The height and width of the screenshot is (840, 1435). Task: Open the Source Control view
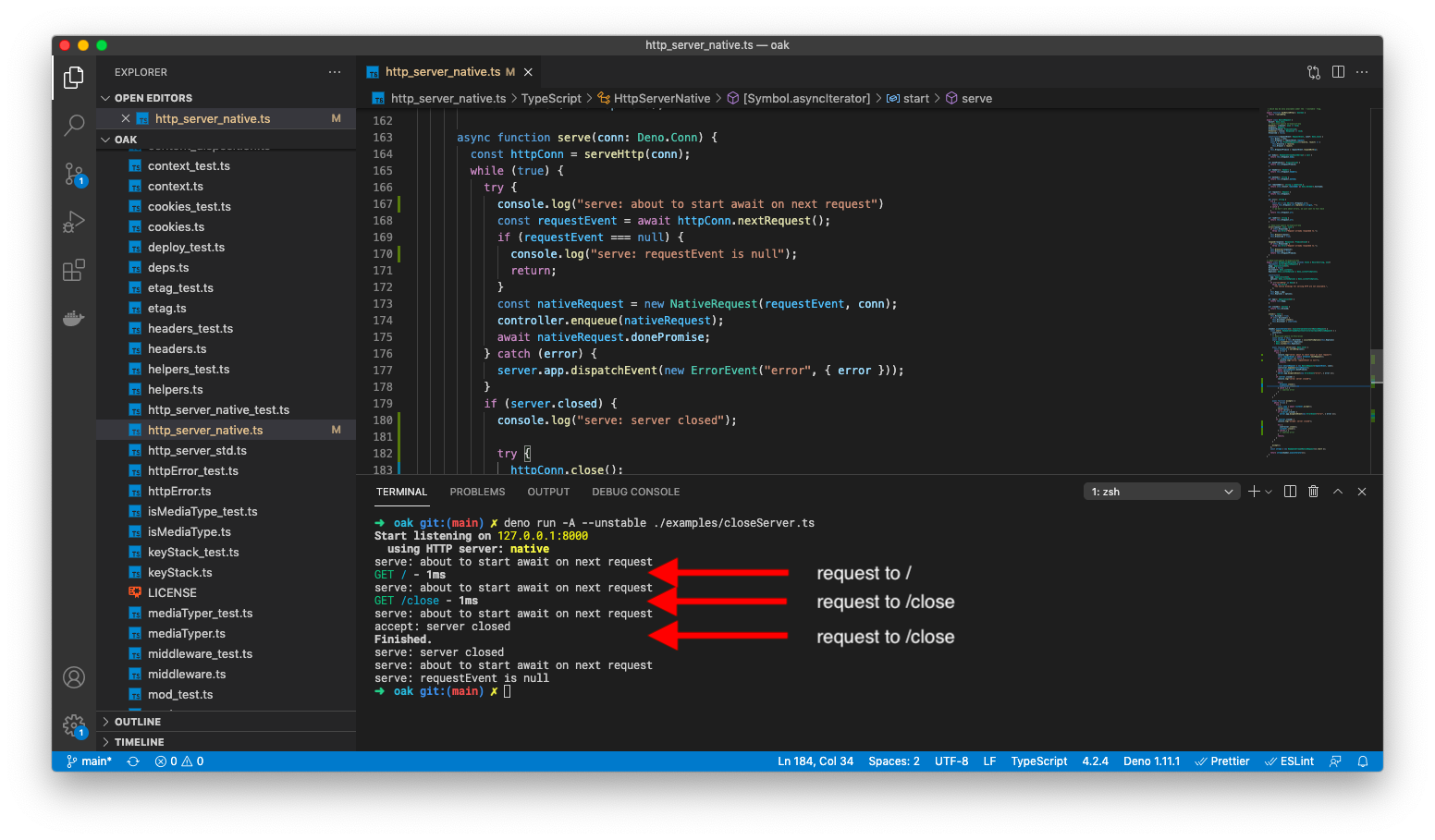tap(73, 174)
